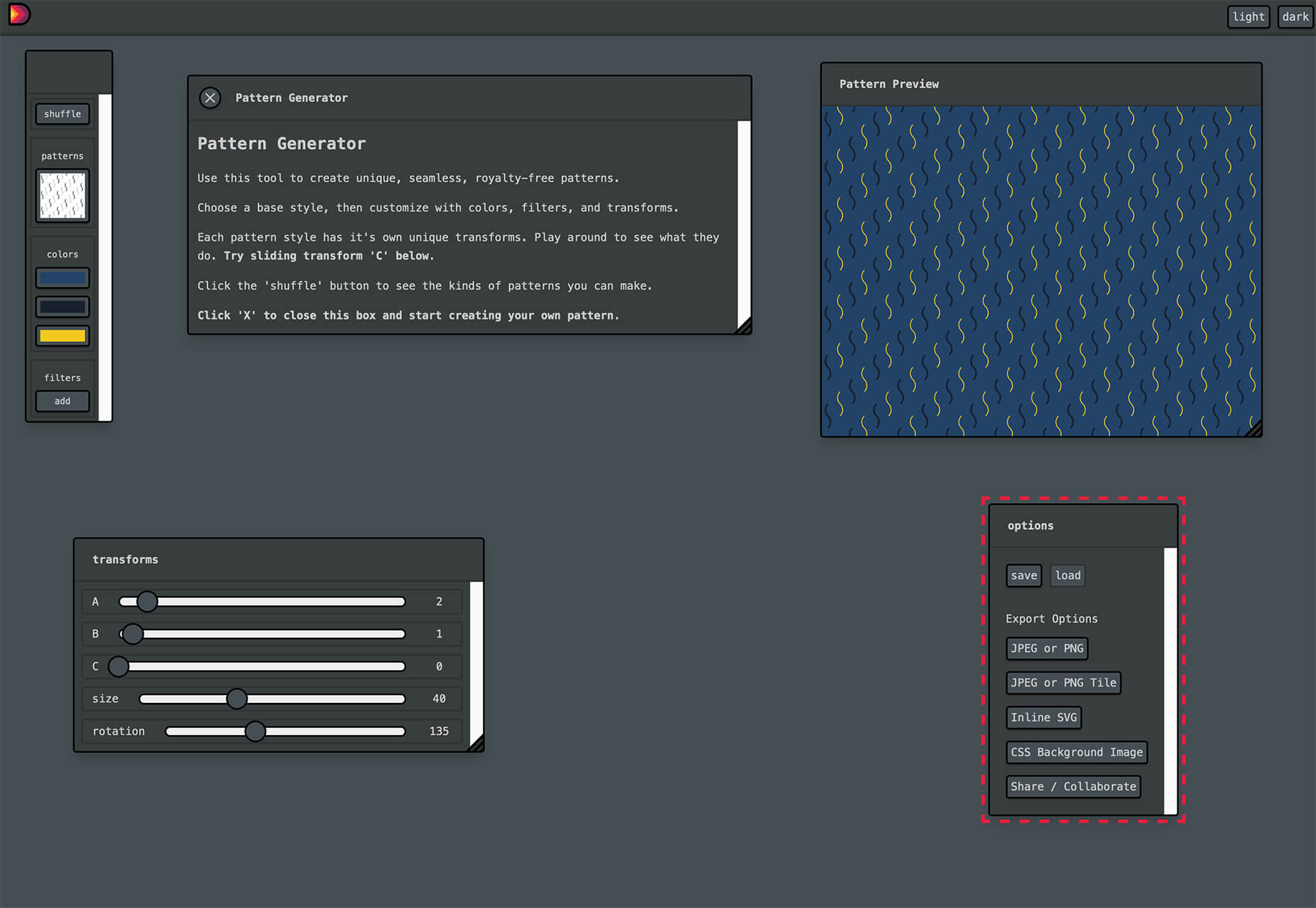The width and height of the screenshot is (1316, 908).
Task: Export as JPEG or PNG Tile
Action: click(1064, 683)
